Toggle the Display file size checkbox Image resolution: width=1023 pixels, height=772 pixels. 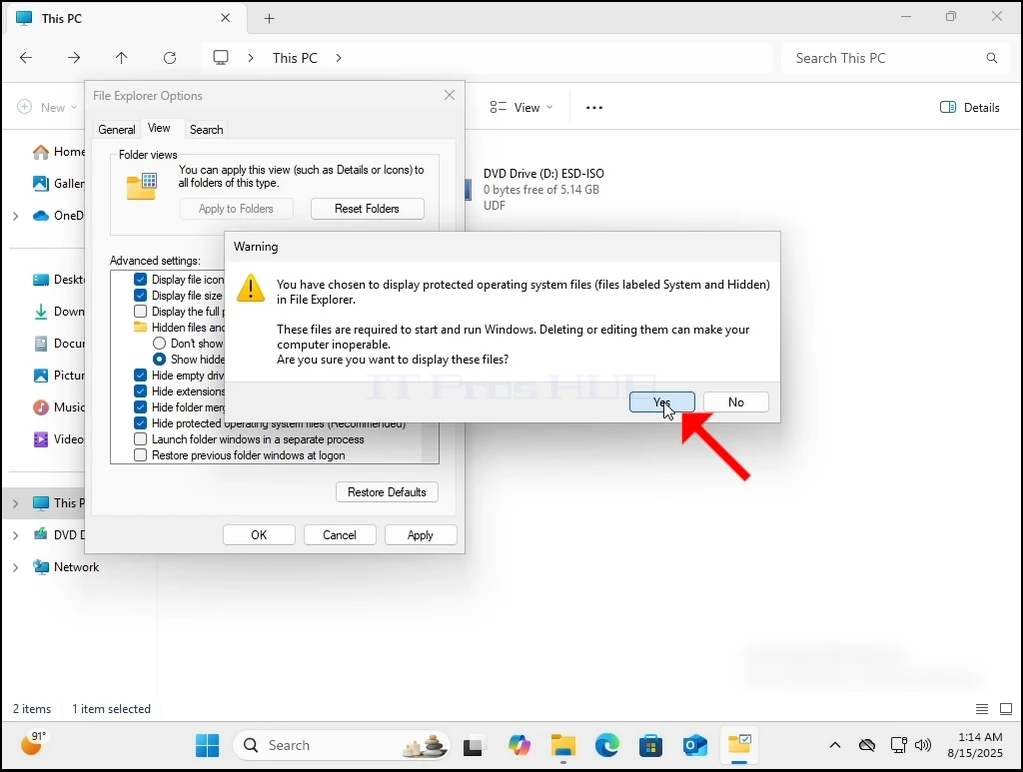click(x=140, y=296)
